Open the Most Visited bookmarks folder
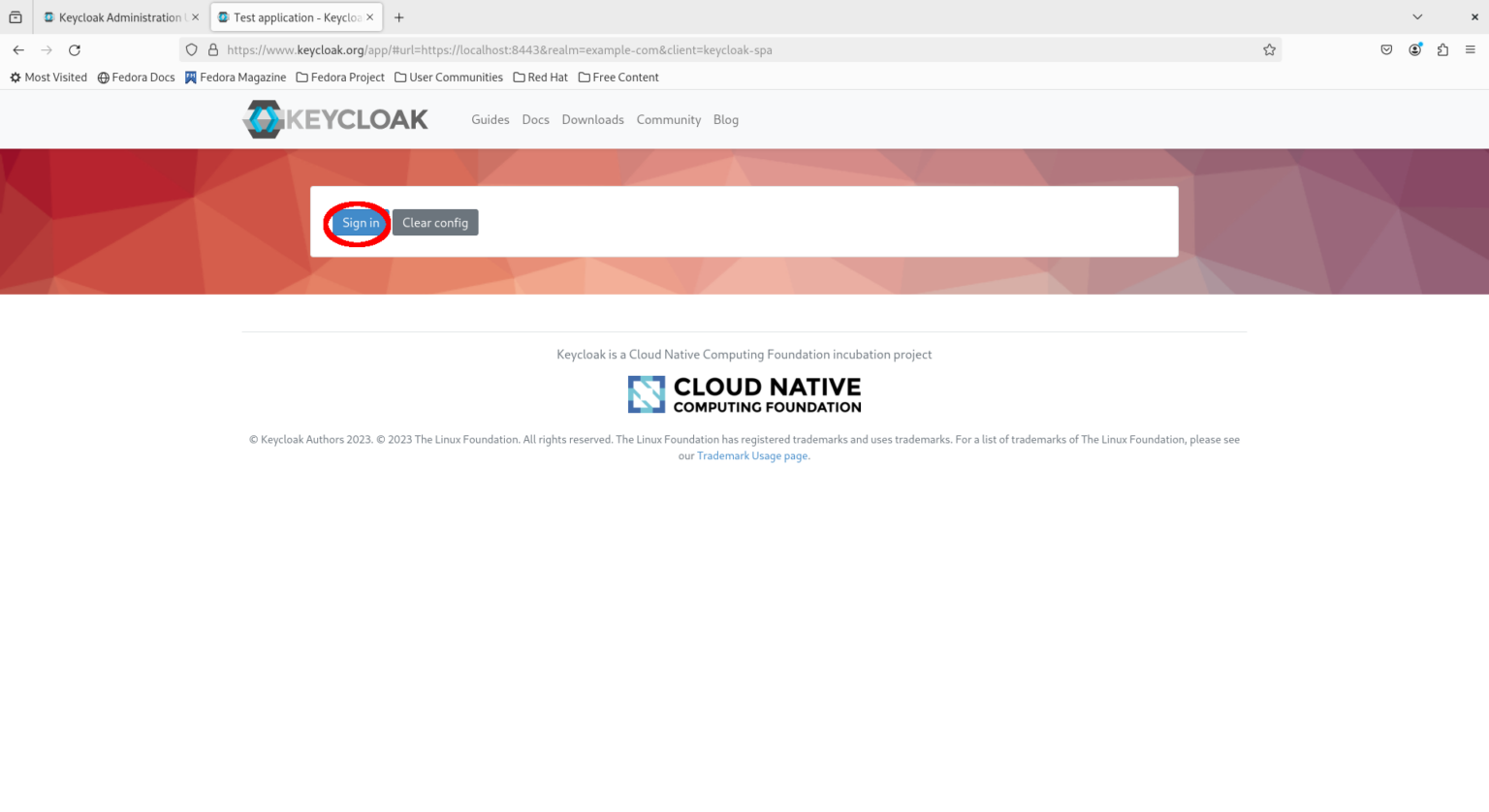This screenshot has height=812, width=1489. [48, 78]
